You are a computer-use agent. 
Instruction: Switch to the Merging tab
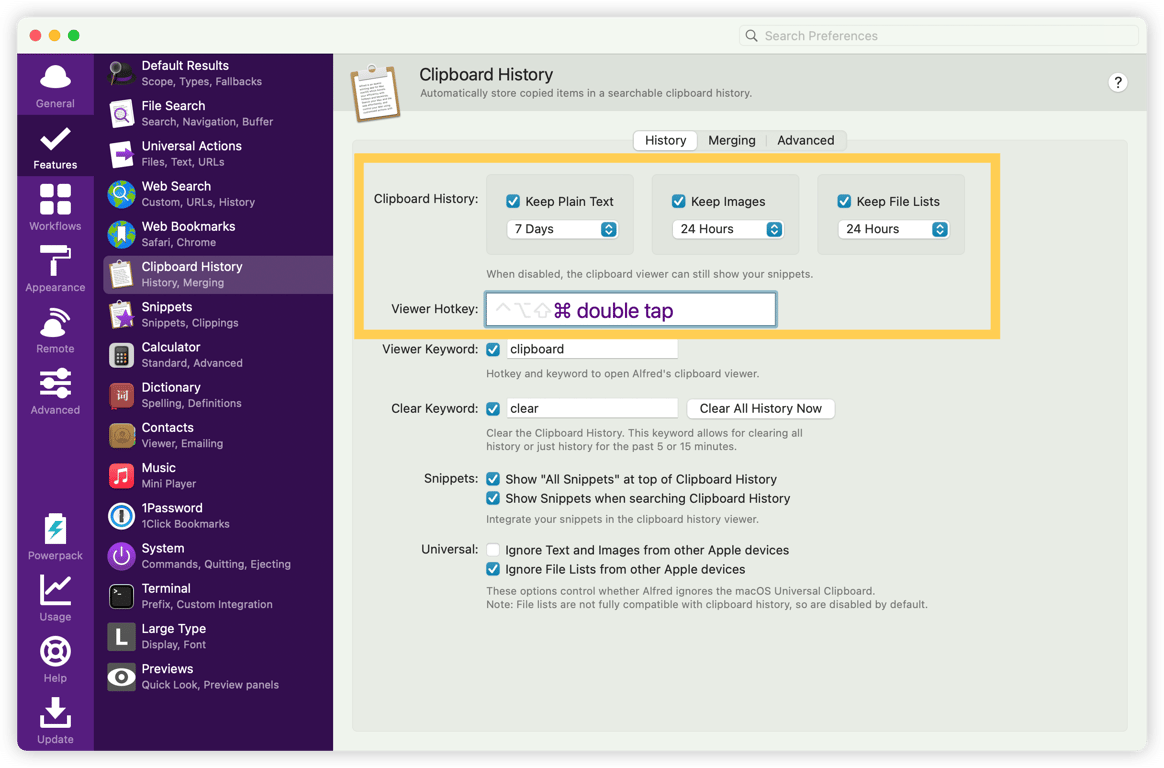[x=731, y=140]
